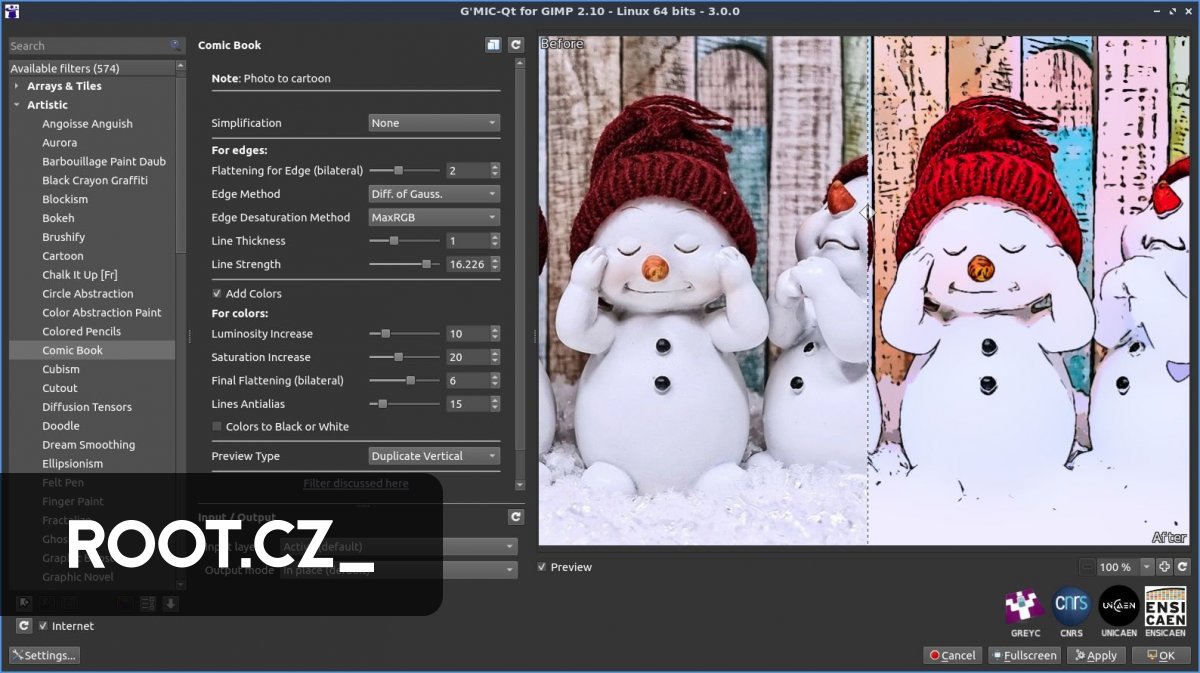Viewport: 1200px width, 673px height.
Task: Click the GREYC logo
Action: click(1025, 607)
